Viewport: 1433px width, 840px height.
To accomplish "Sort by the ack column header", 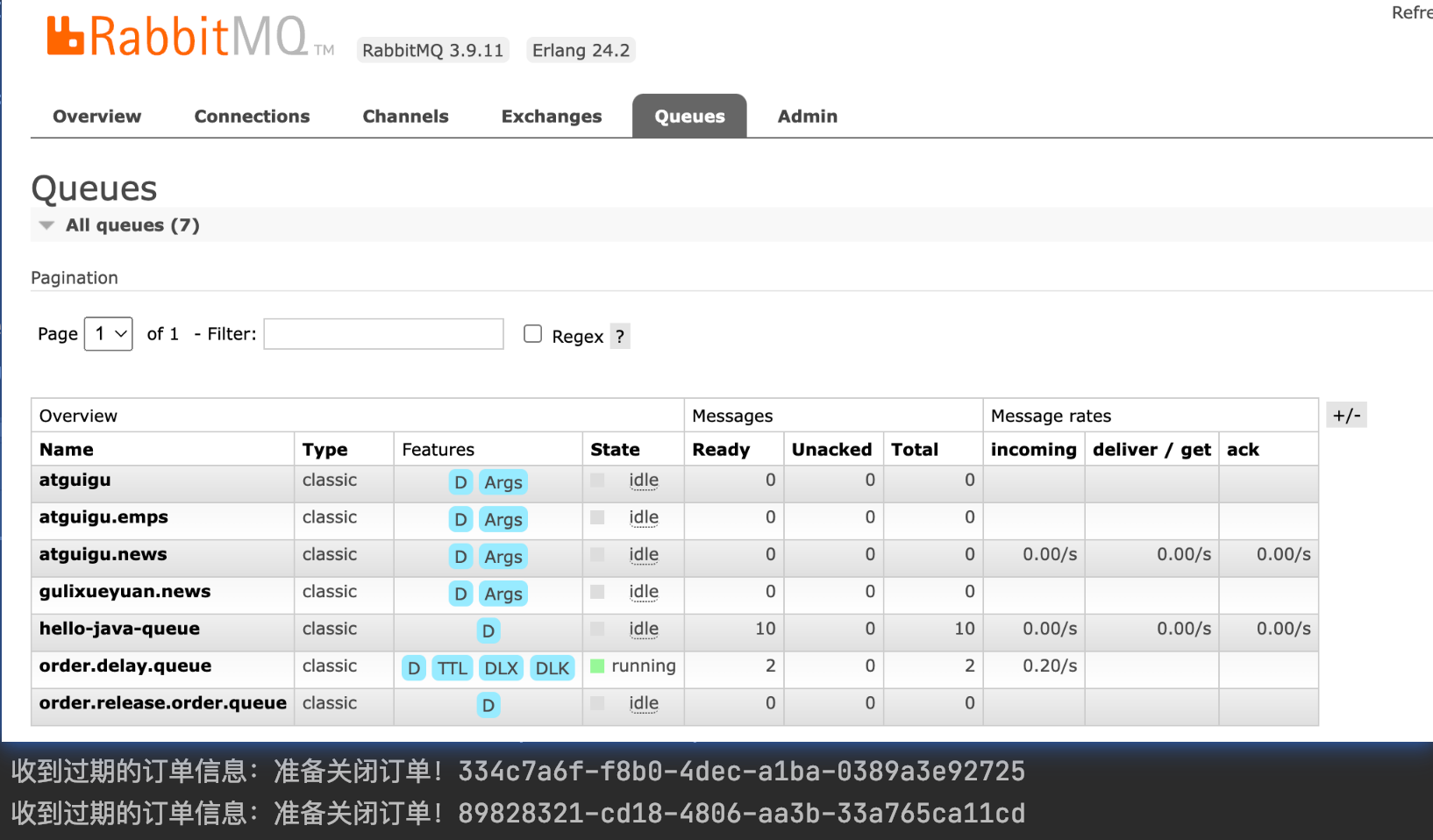I will pyautogui.click(x=1243, y=450).
